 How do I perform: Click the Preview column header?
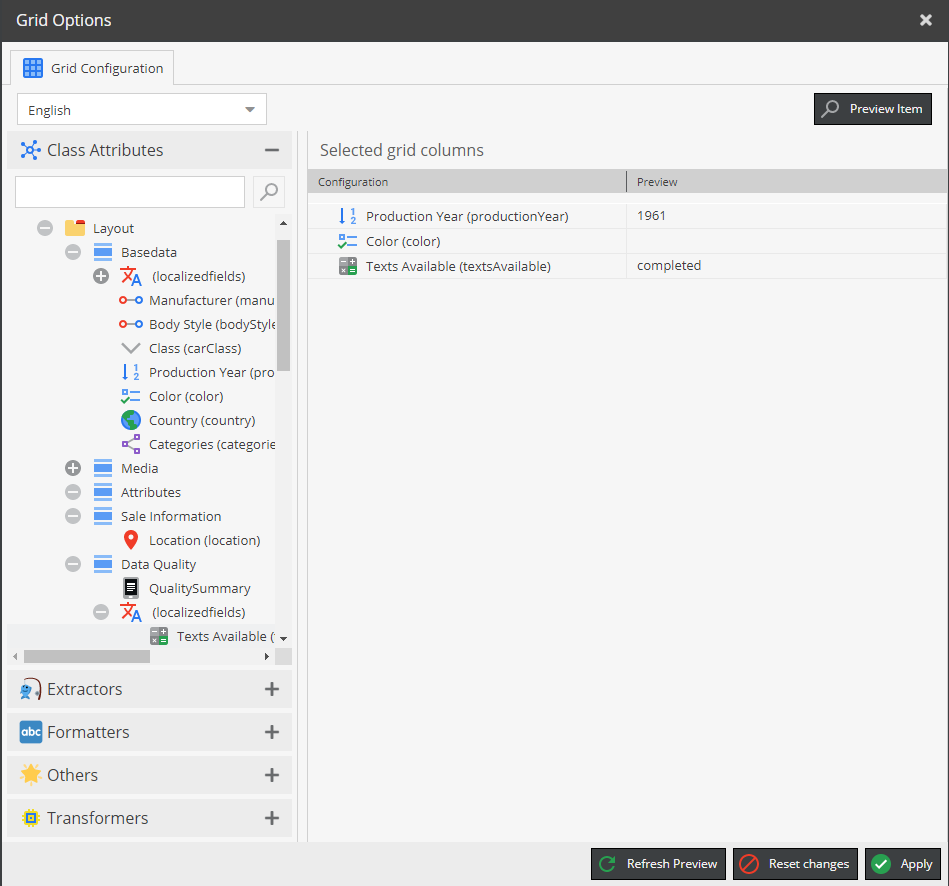787,182
